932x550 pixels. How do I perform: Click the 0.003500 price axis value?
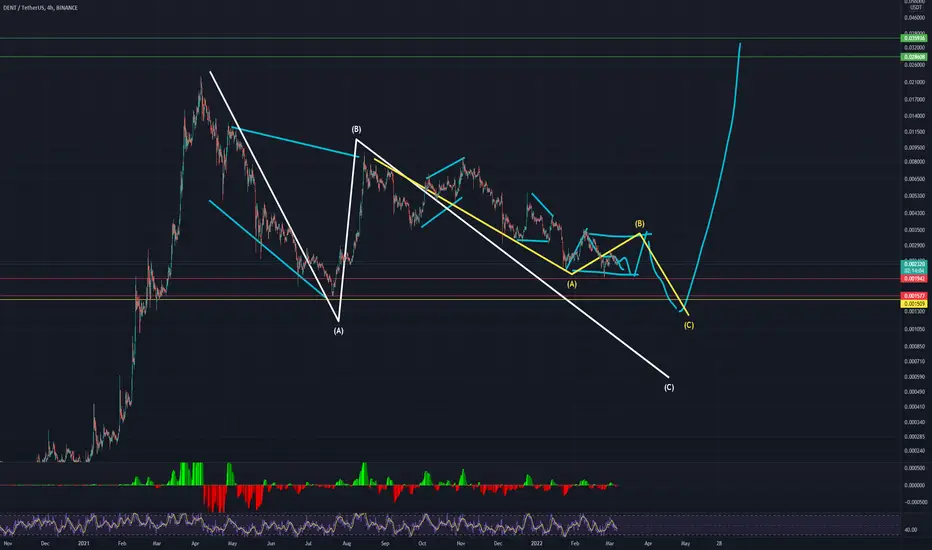(x=914, y=230)
